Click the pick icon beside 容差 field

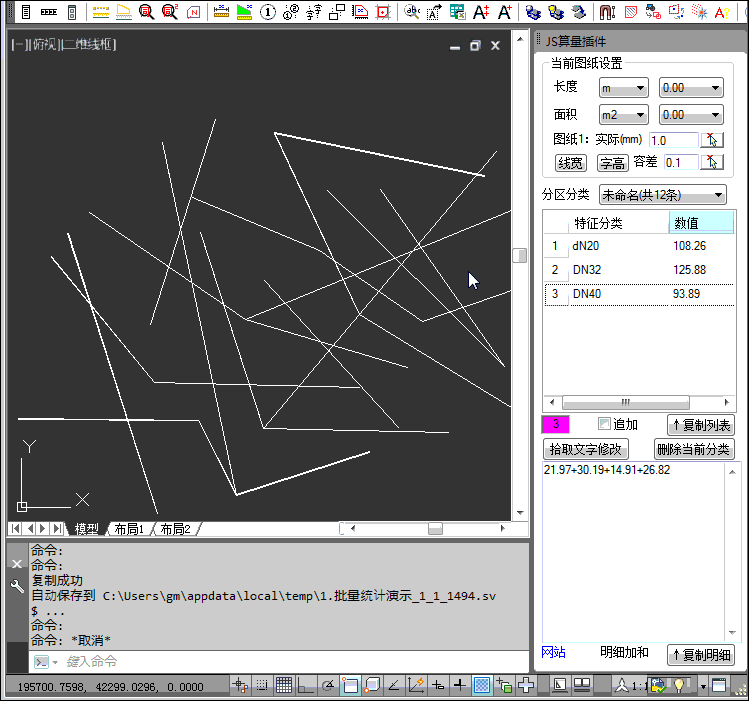(x=712, y=162)
